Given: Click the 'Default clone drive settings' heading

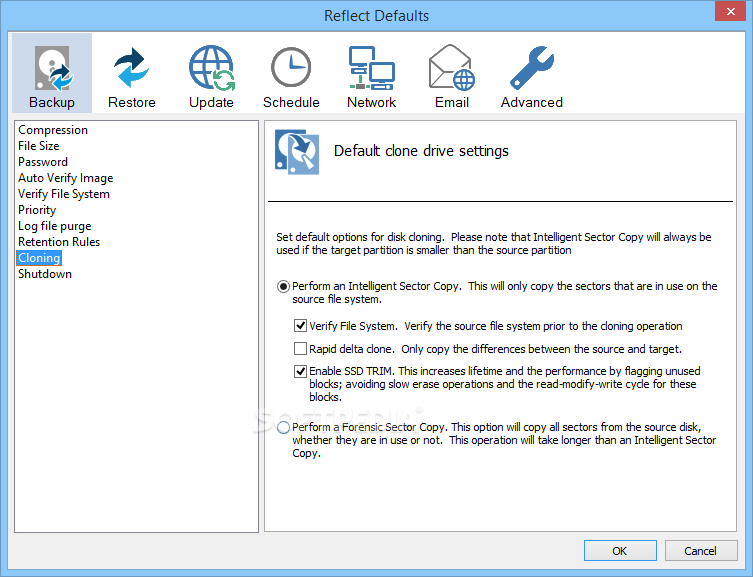Looking at the screenshot, I should pos(421,151).
